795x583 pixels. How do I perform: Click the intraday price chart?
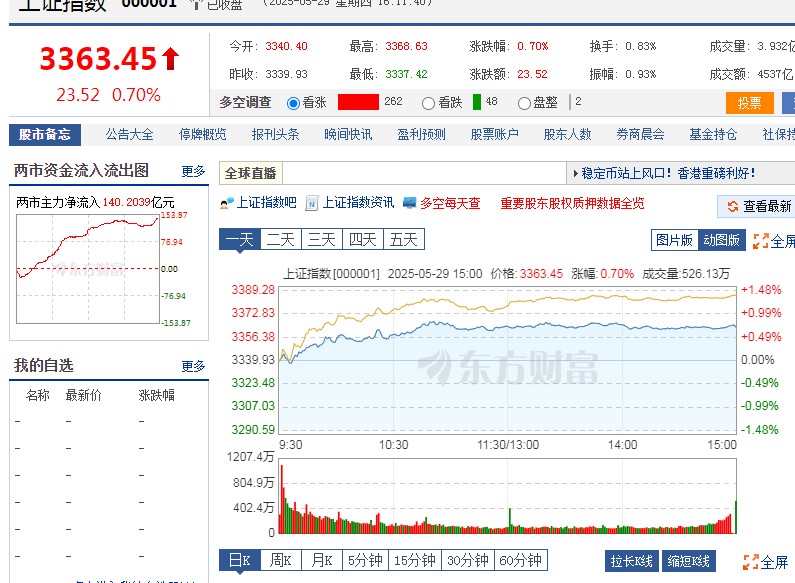[508, 360]
